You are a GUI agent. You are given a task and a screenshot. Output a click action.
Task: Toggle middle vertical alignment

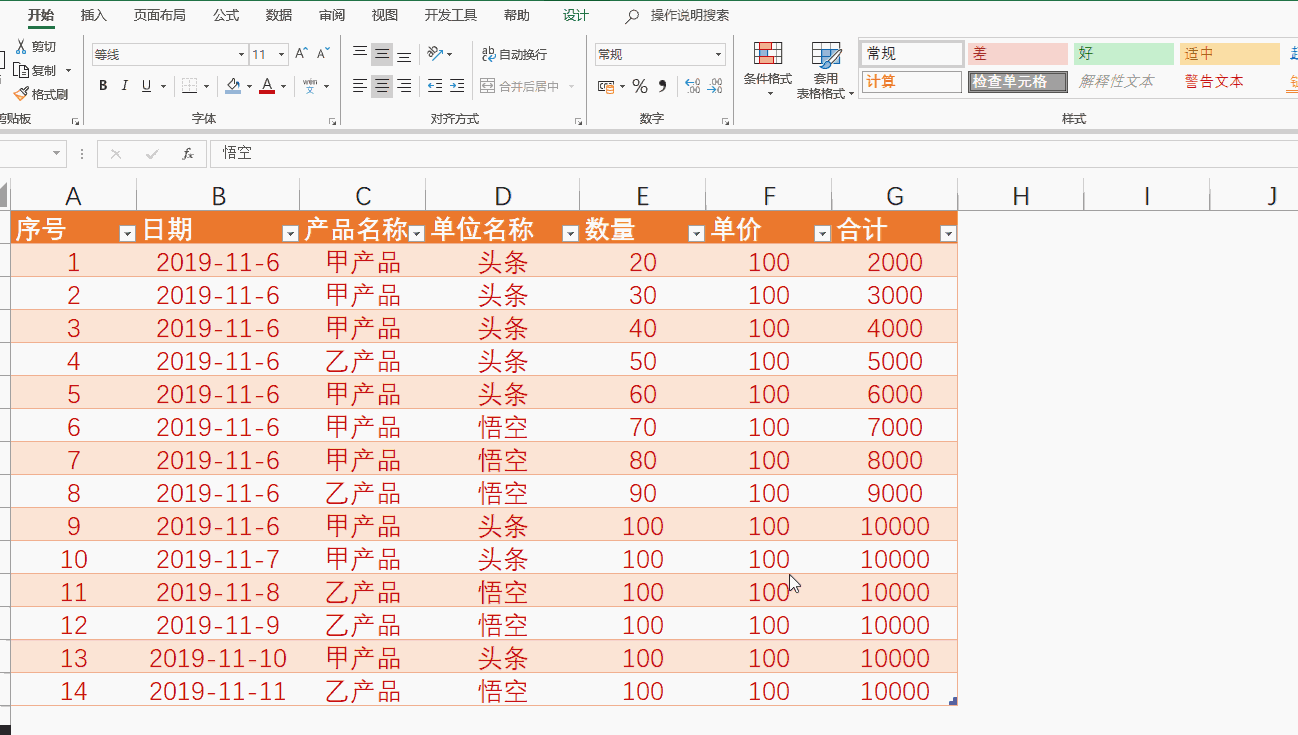tap(382, 54)
